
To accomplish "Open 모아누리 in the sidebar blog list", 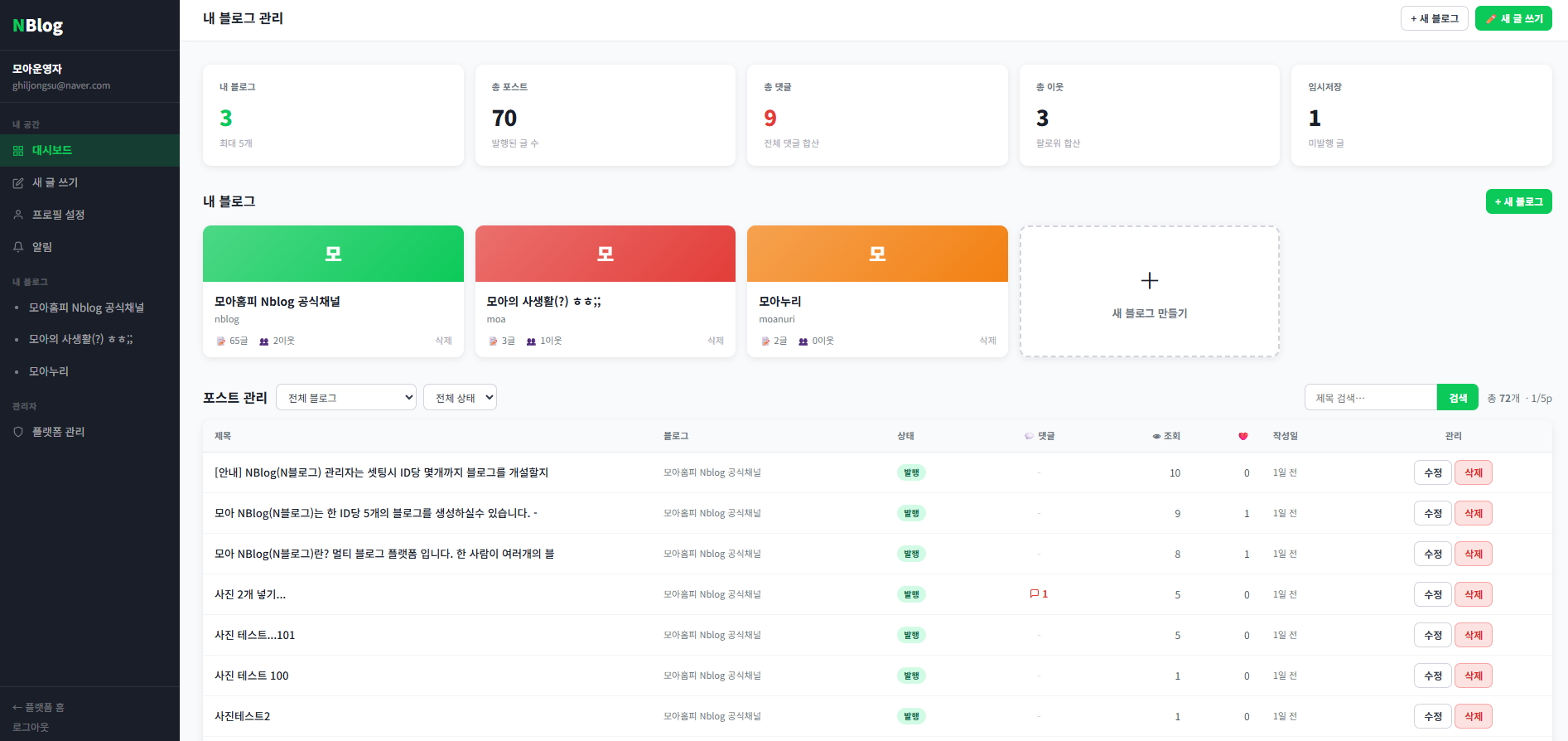I will click(x=49, y=371).
